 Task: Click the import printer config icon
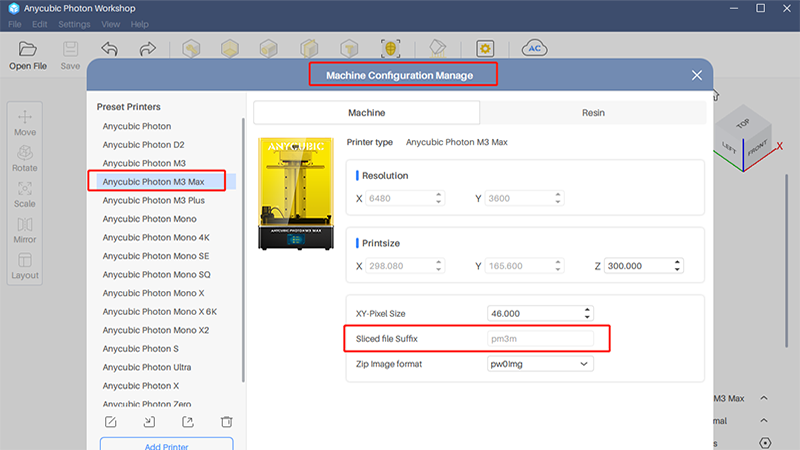click(149, 422)
